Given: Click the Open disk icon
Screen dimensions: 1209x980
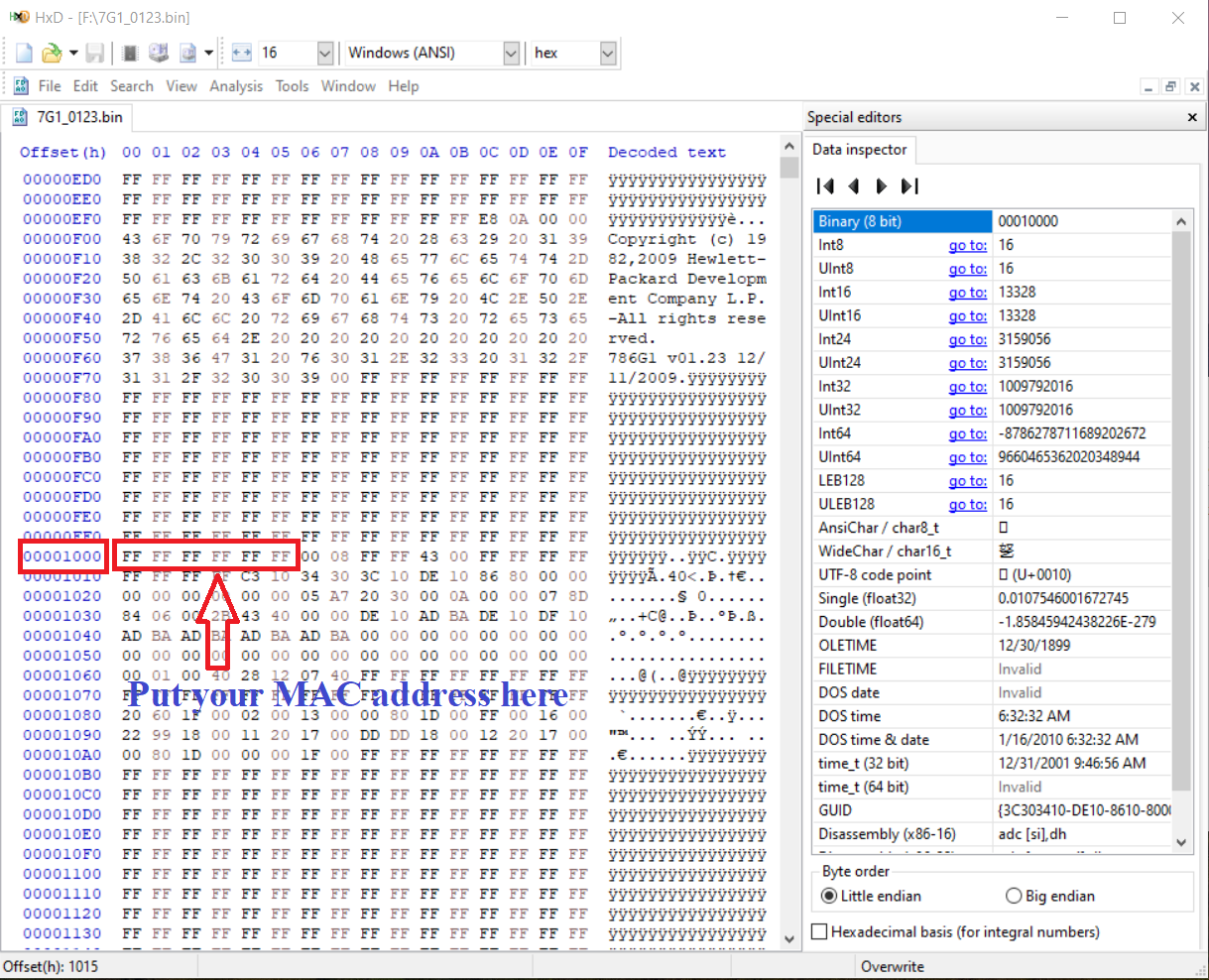Looking at the screenshot, I should coord(159,54).
